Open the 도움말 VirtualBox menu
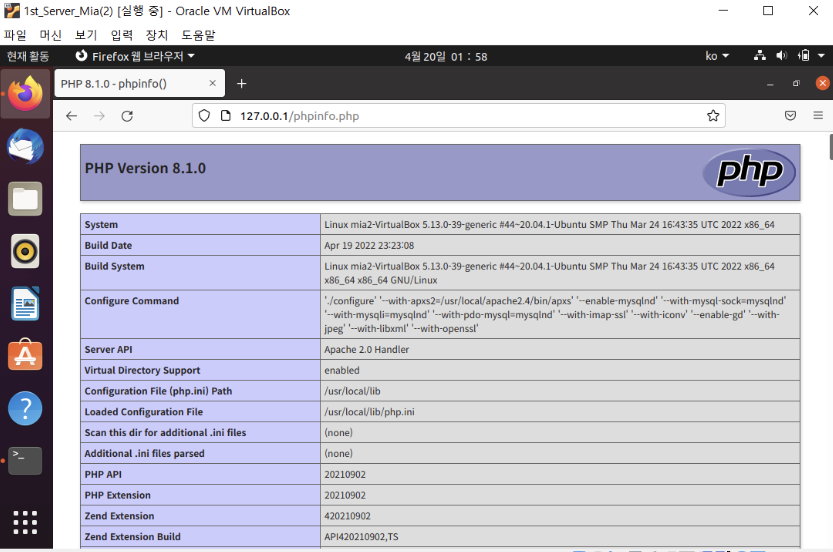Image resolution: width=833 pixels, height=552 pixels. pyautogui.click(x=198, y=35)
